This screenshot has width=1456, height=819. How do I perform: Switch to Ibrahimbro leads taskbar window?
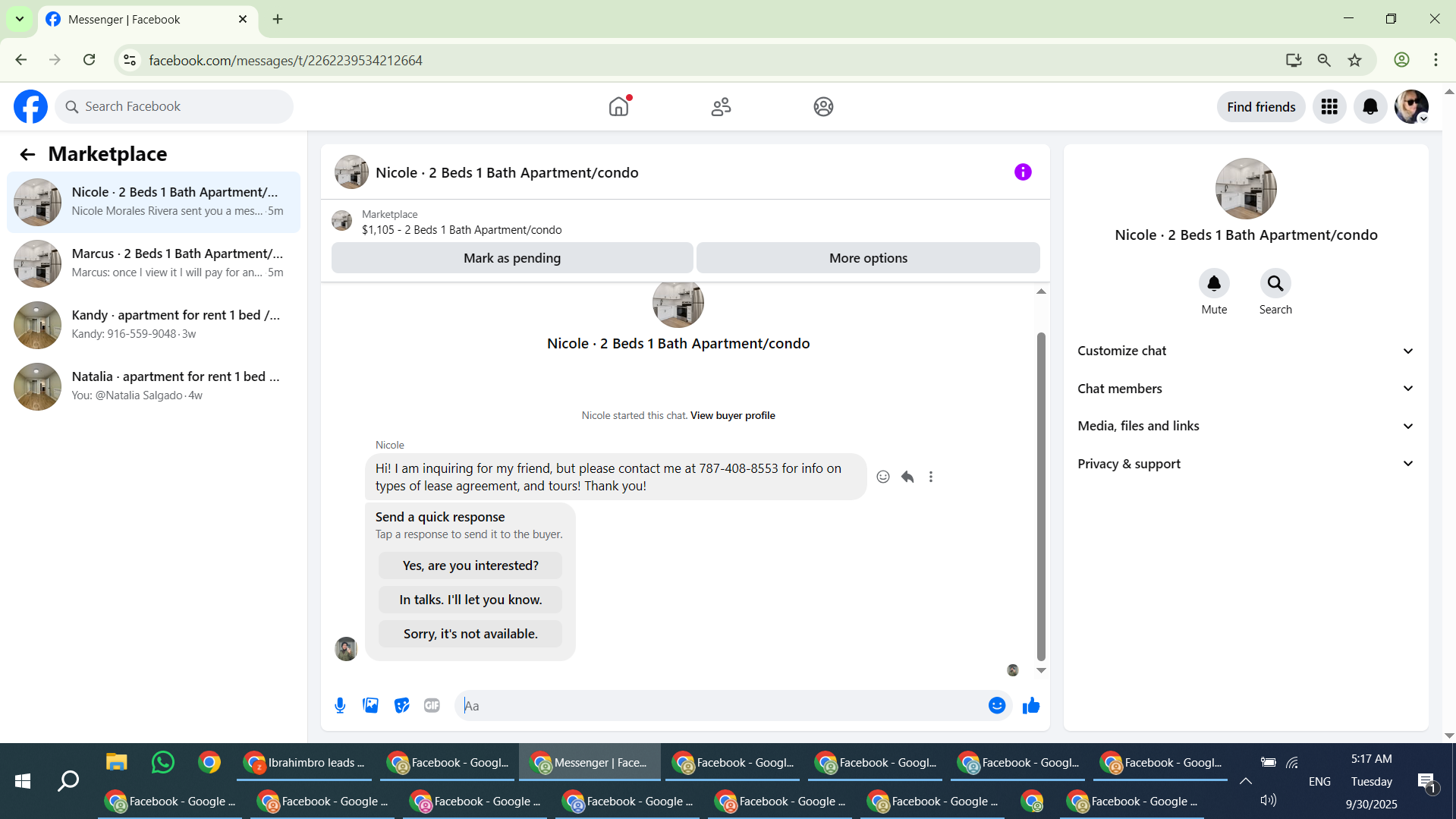pos(304,762)
